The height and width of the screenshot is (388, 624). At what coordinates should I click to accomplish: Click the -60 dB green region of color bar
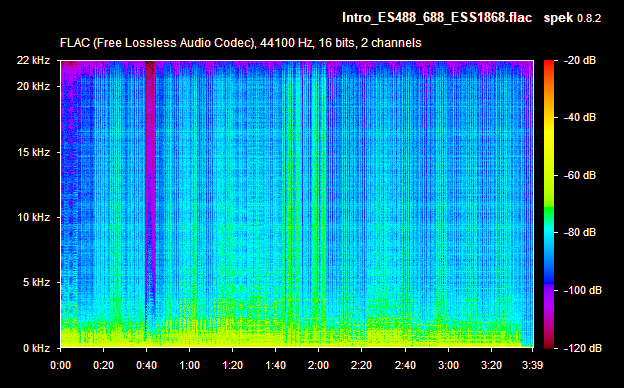click(549, 175)
